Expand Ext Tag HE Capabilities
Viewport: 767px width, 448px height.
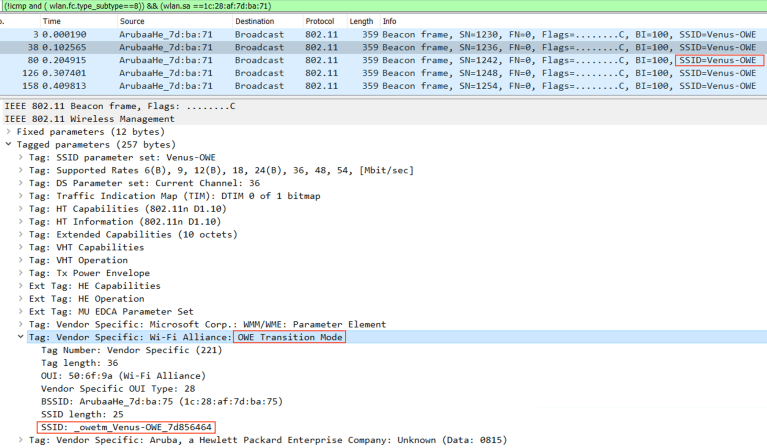[x=21, y=286]
